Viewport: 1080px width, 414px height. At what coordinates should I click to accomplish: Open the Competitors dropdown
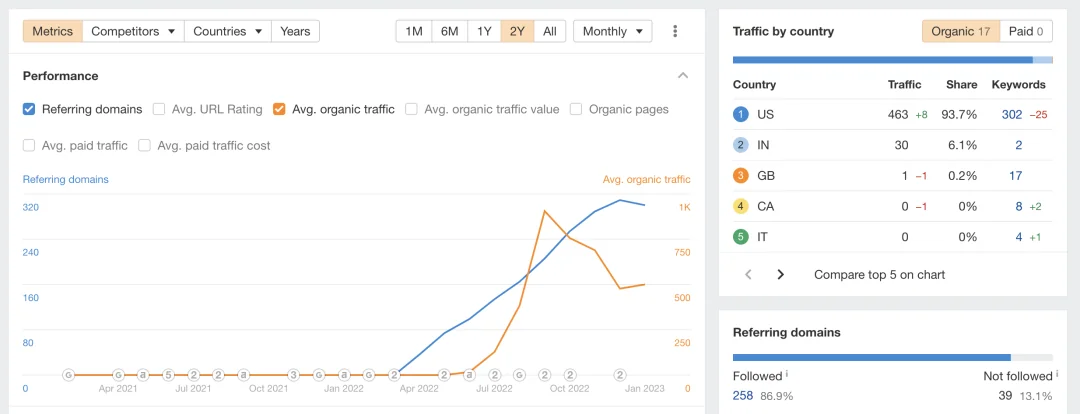tap(133, 31)
